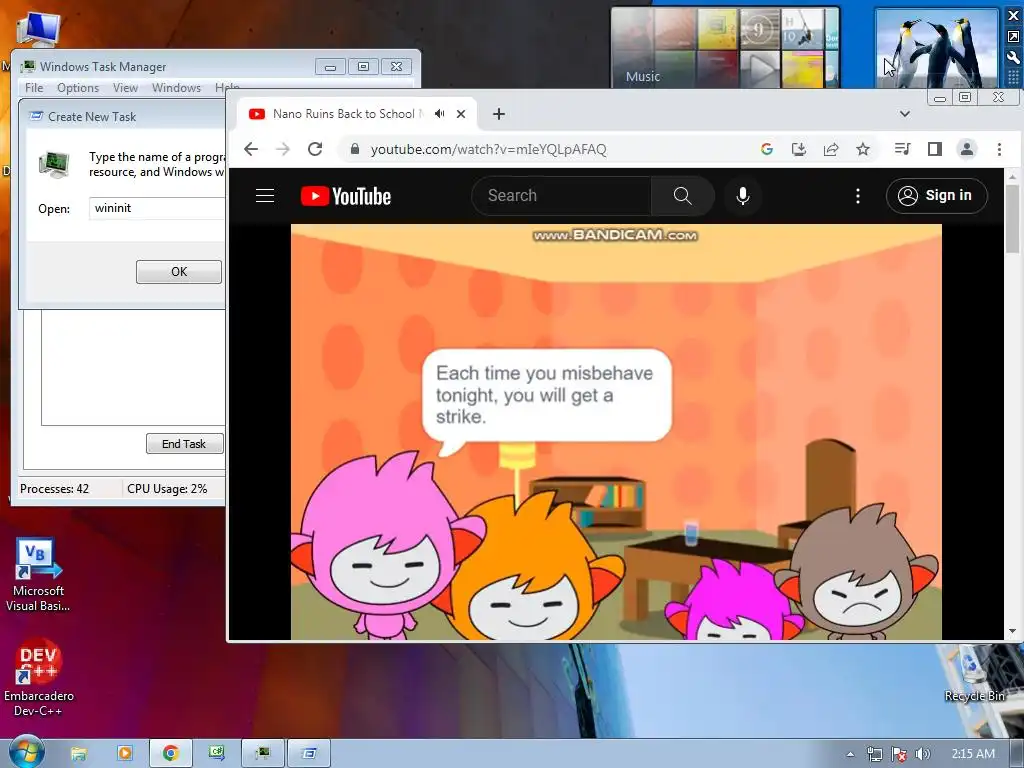Go back in the Chrome browser

coord(251,150)
